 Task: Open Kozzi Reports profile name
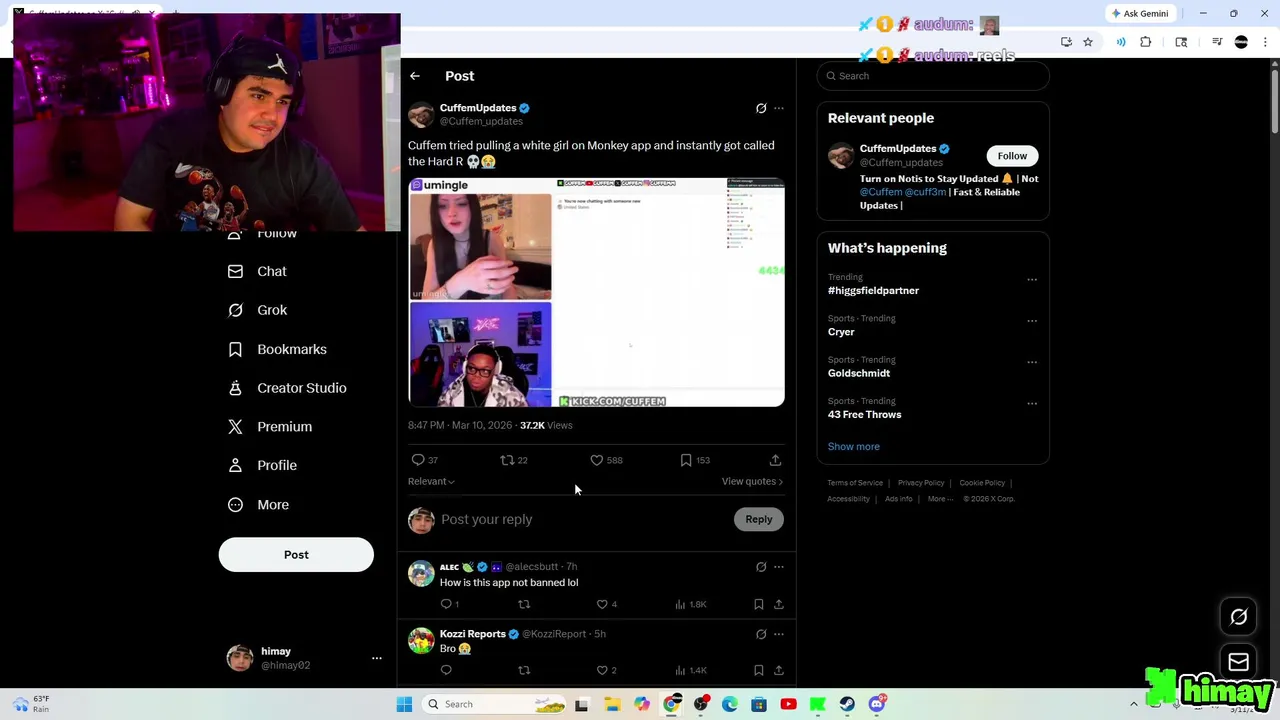click(x=473, y=634)
